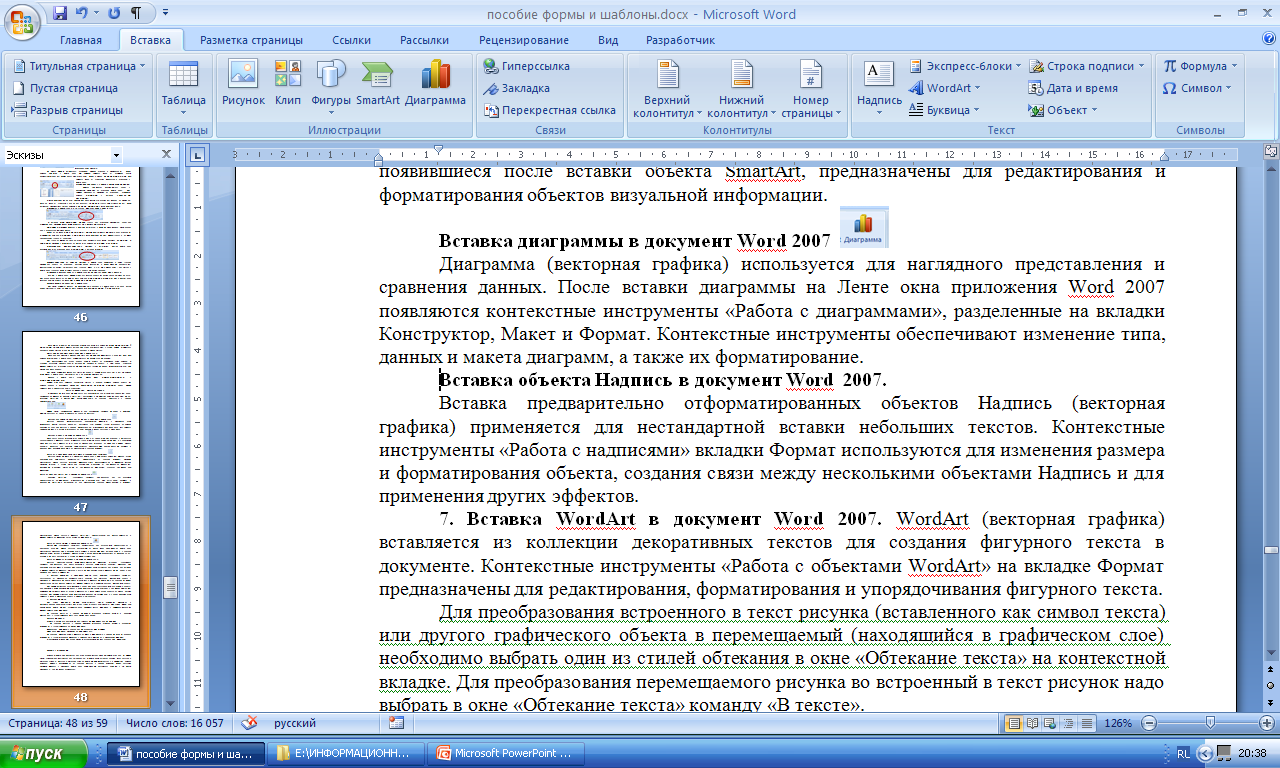Click zoom out minus button
Viewport: 1280px width, 768px height.
(x=1149, y=723)
